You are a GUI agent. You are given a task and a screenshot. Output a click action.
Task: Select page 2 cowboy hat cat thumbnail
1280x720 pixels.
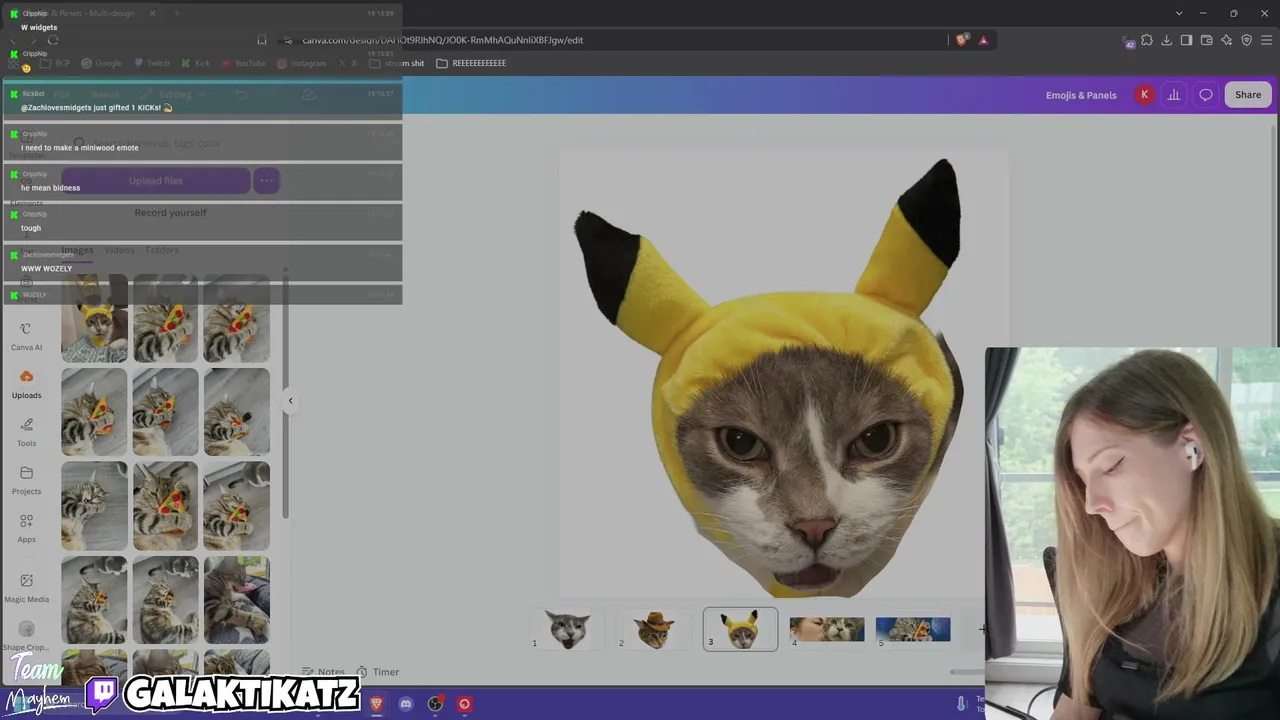(x=654, y=629)
